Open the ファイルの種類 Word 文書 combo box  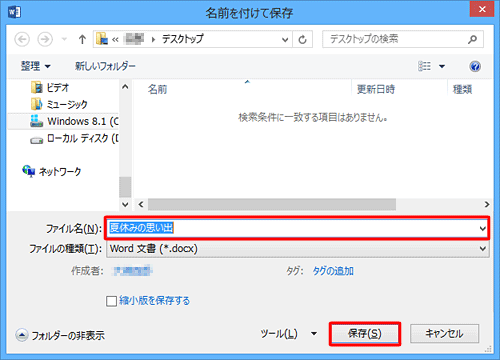point(297,248)
